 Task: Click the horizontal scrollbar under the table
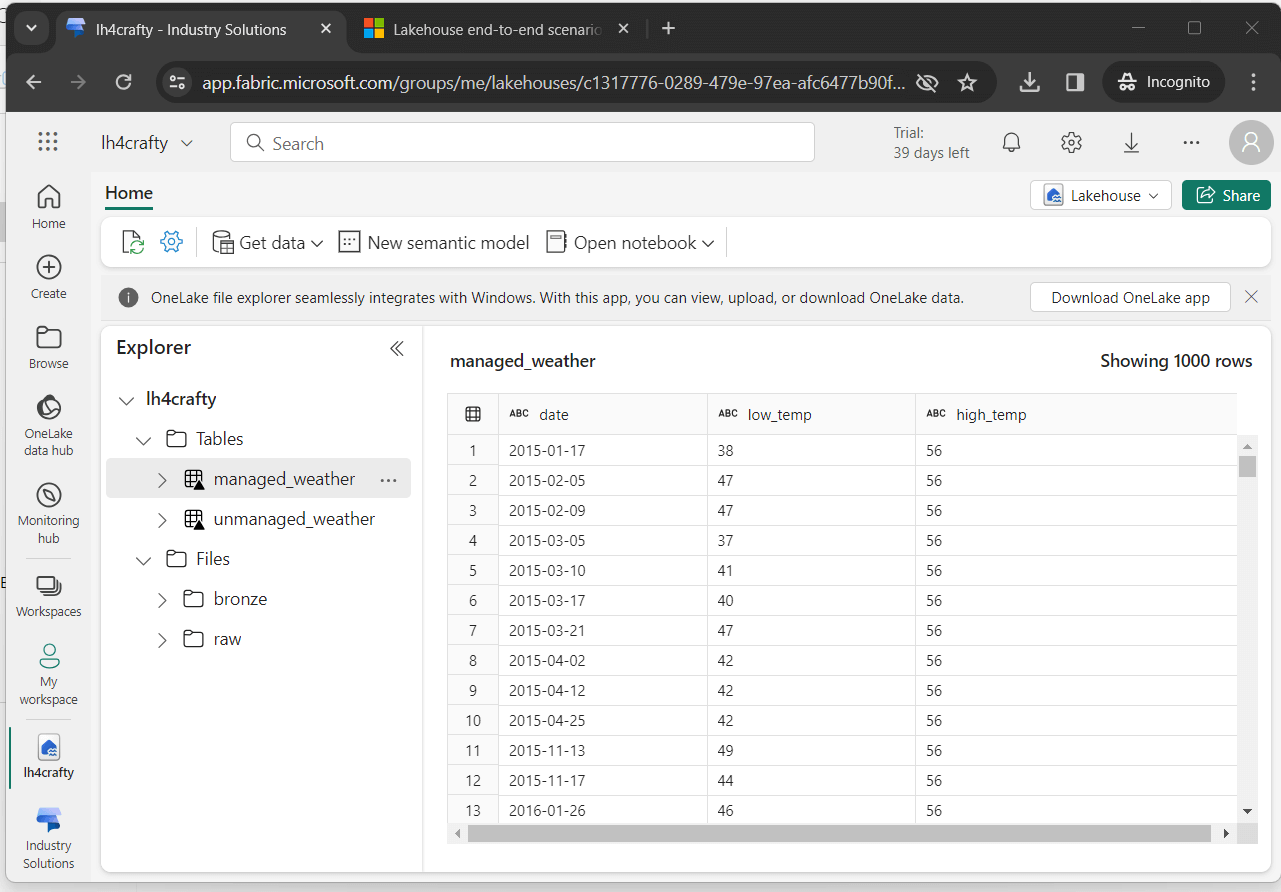tap(838, 833)
